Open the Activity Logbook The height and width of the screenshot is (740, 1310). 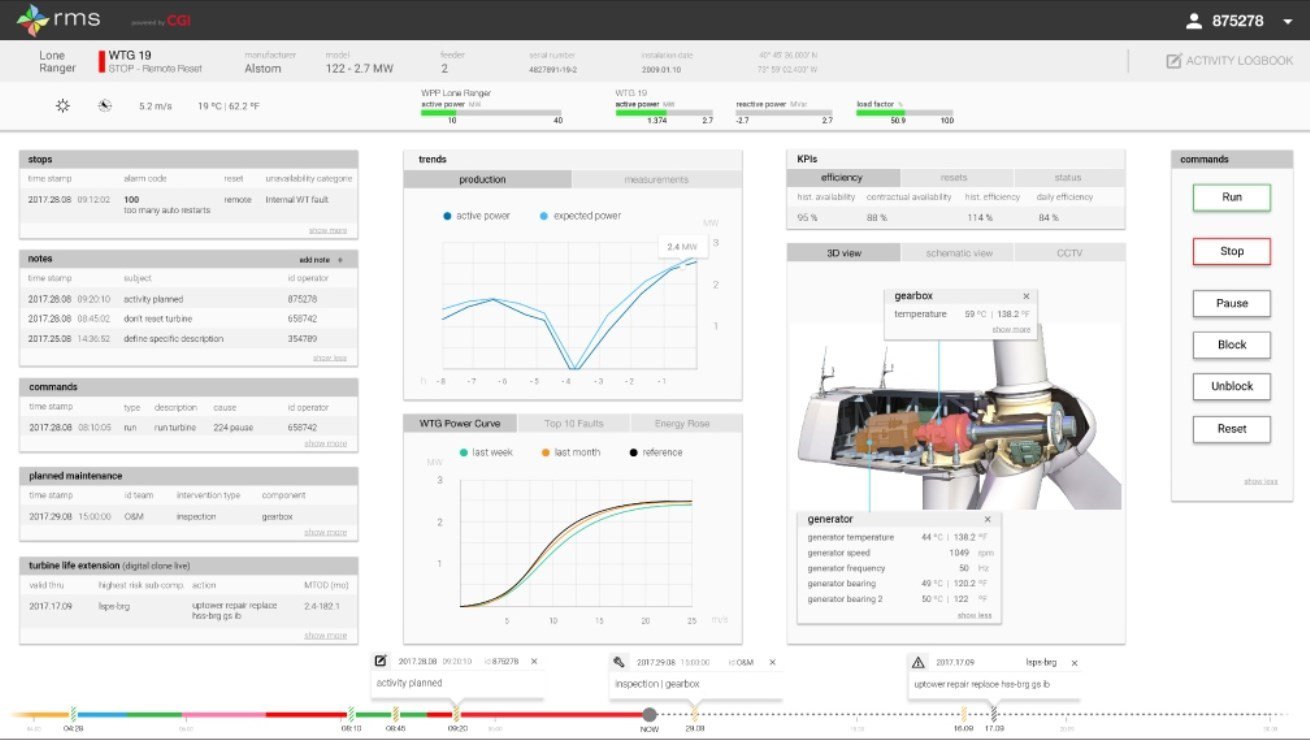click(1229, 61)
